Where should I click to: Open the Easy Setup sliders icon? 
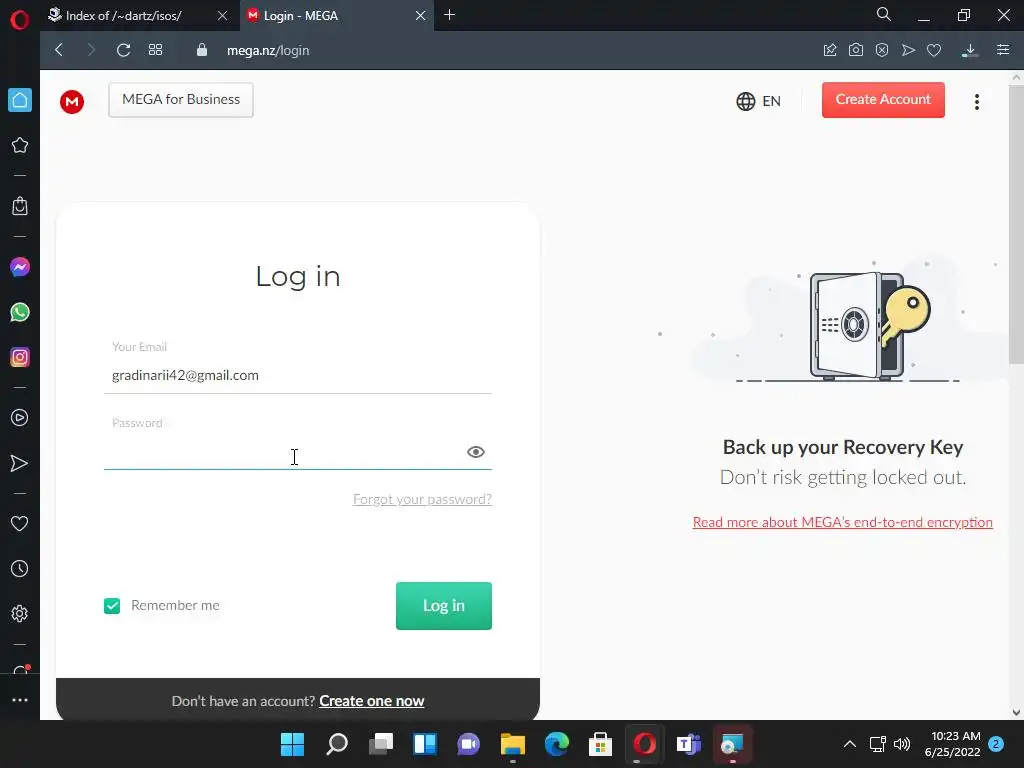(x=1003, y=50)
